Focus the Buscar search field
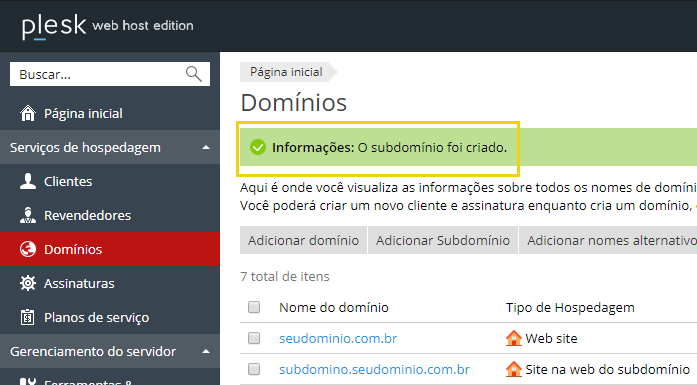The image size is (697, 385). tap(110, 74)
